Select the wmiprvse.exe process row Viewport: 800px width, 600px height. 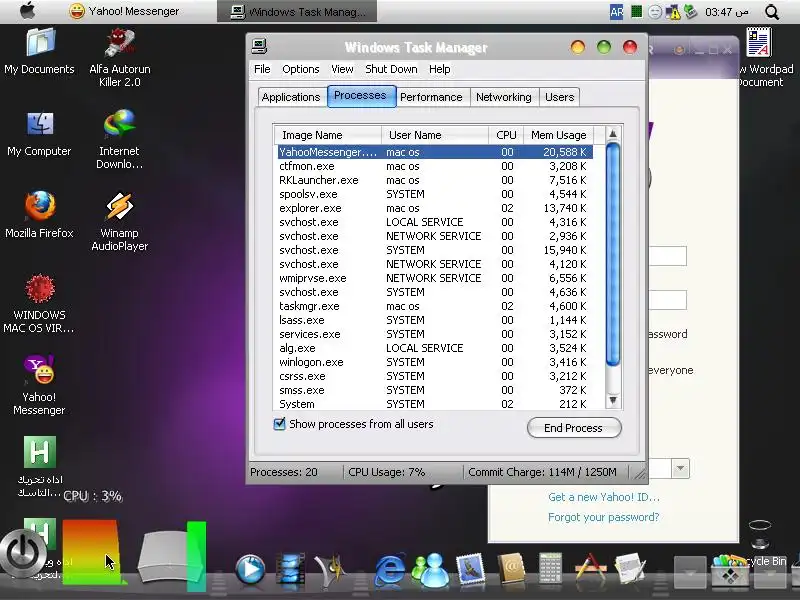tap(435, 278)
